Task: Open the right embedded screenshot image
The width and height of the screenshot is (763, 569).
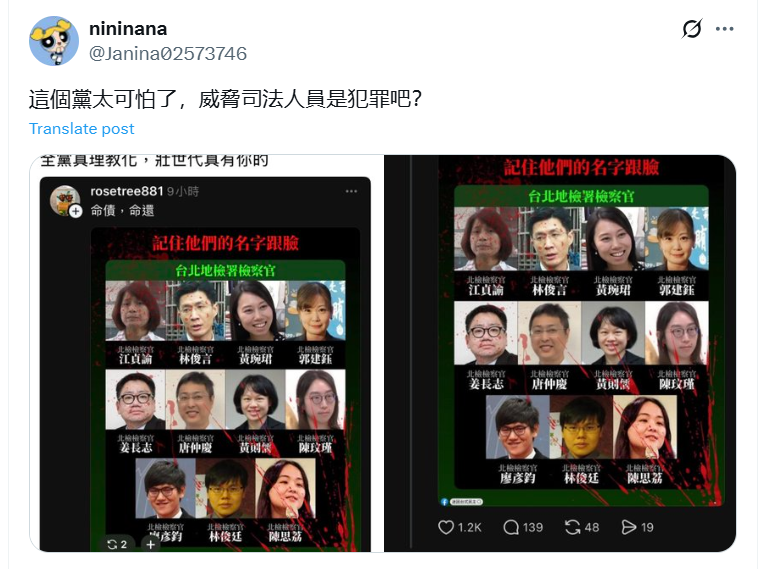Action: point(560,354)
